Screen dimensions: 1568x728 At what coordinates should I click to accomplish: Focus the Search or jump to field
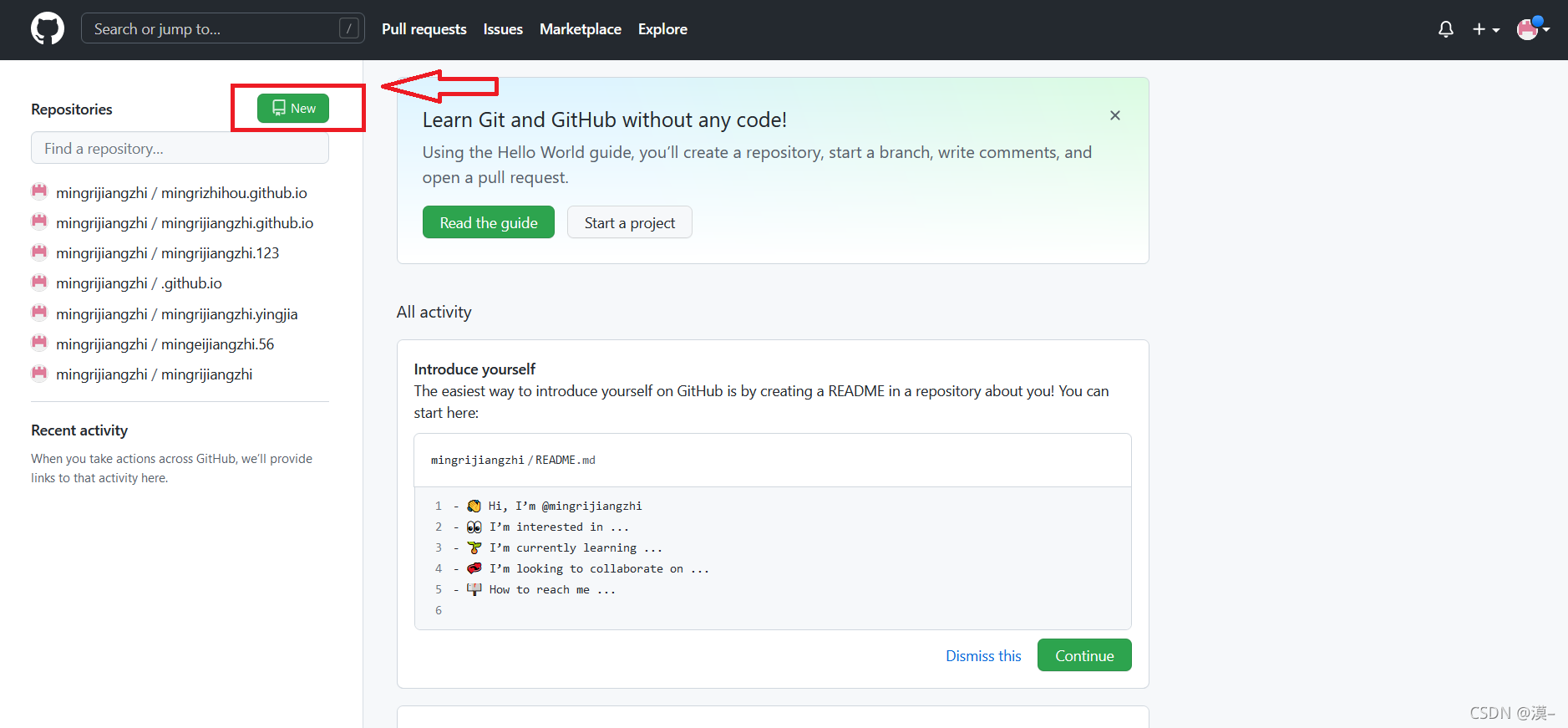pos(223,28)
